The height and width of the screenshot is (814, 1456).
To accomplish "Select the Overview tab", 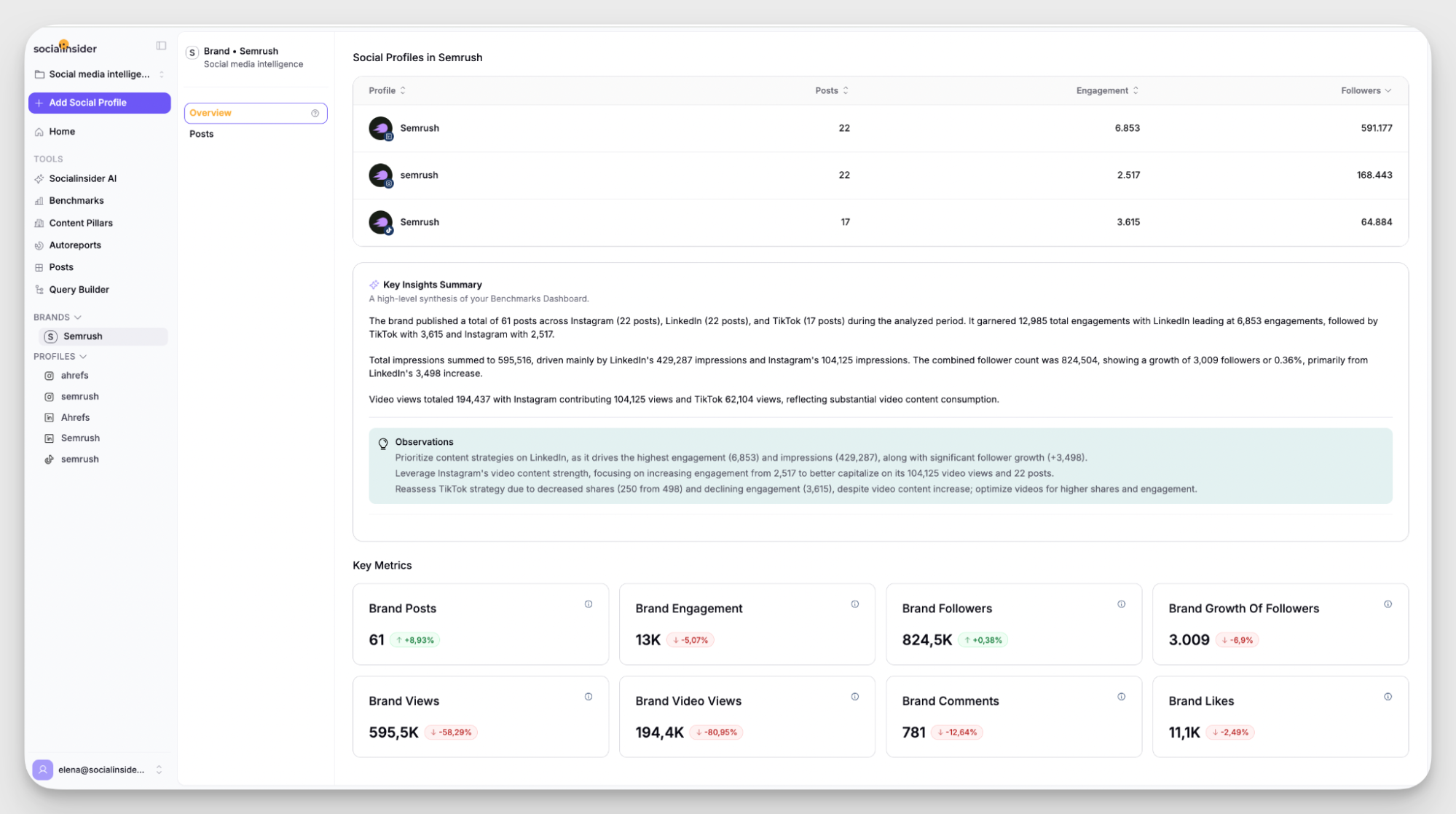I will 256,113.
